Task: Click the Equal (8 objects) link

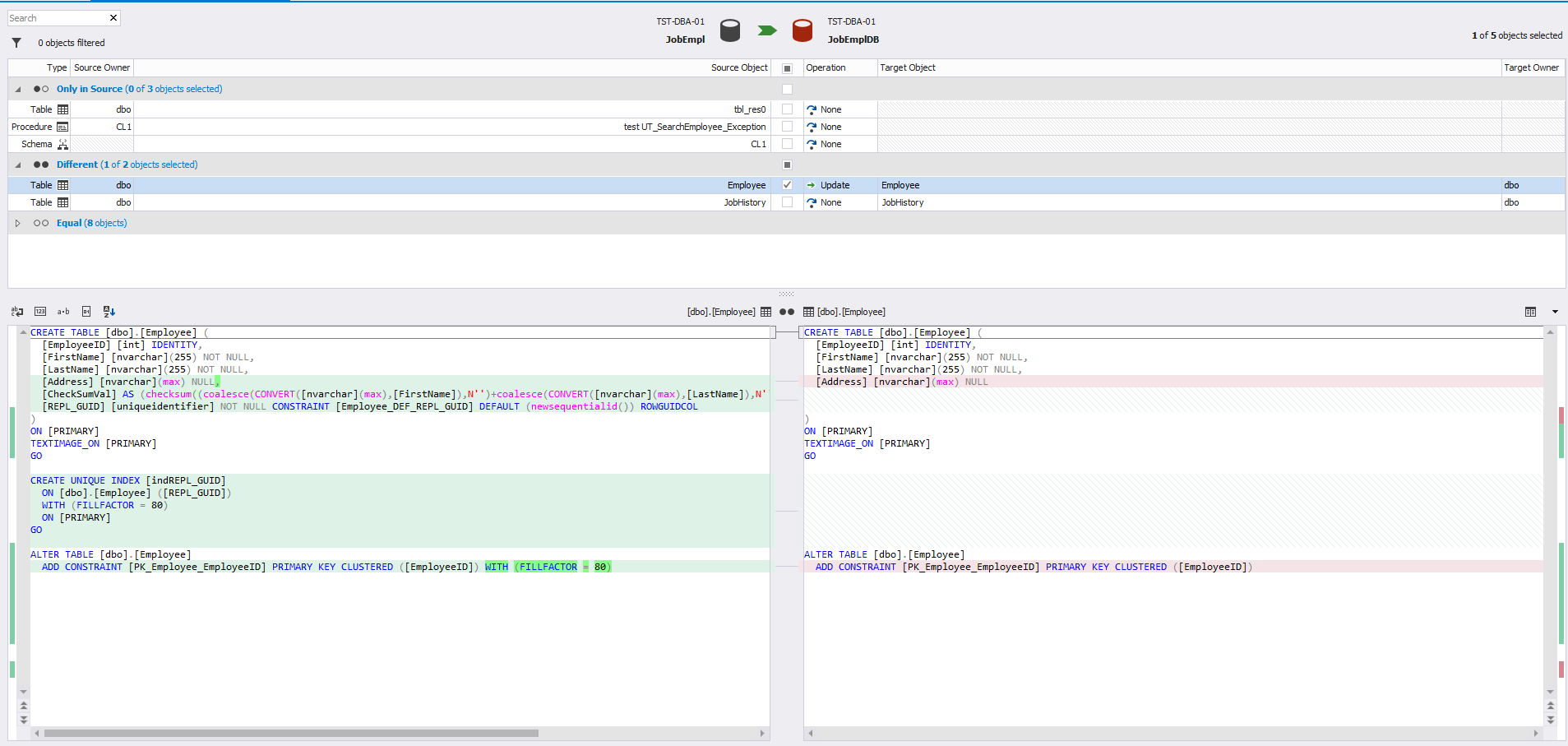Action: pos(92,223)
